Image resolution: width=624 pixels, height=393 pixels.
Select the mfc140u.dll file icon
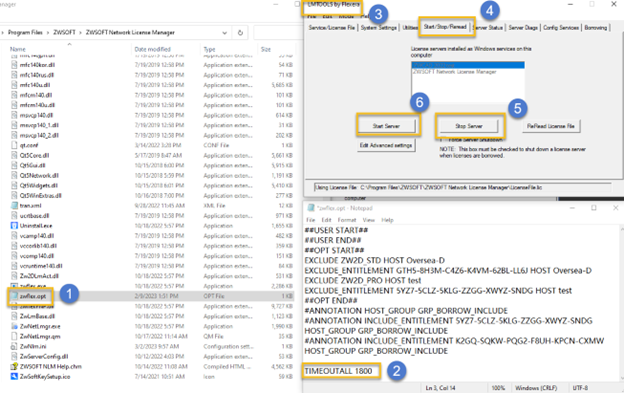coord(14,85)
